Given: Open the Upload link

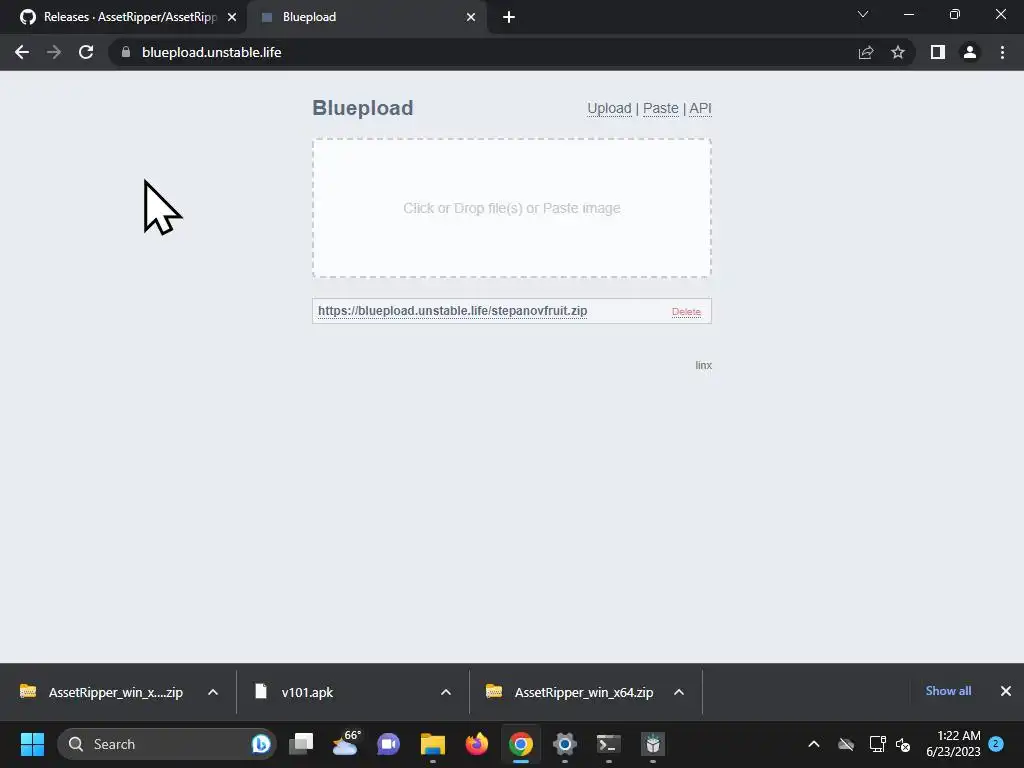Looking at the screenshot, I should tap(609, 108).
